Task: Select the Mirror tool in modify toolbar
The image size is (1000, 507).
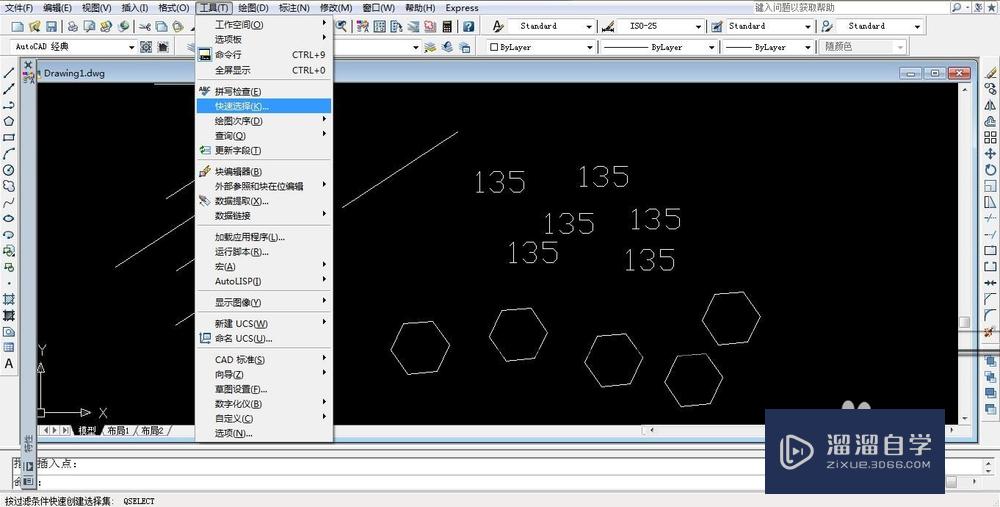Action: (990, 105)
